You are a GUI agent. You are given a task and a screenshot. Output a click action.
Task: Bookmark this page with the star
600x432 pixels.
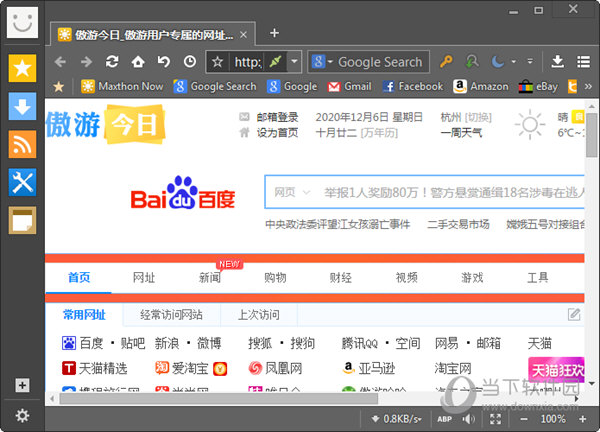[217, 62]
